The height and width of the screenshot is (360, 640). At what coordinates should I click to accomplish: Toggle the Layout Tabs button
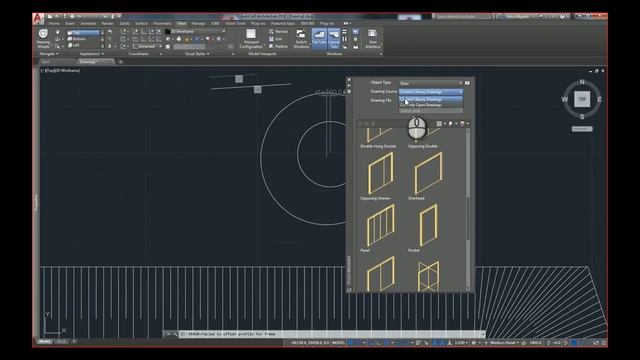pyautogui.click(x=334, y=39)
